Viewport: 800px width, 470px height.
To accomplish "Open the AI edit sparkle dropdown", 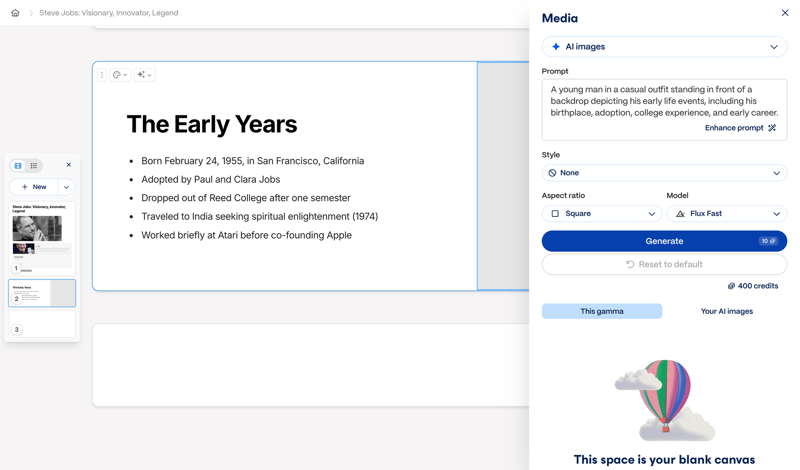I will 144,75.
